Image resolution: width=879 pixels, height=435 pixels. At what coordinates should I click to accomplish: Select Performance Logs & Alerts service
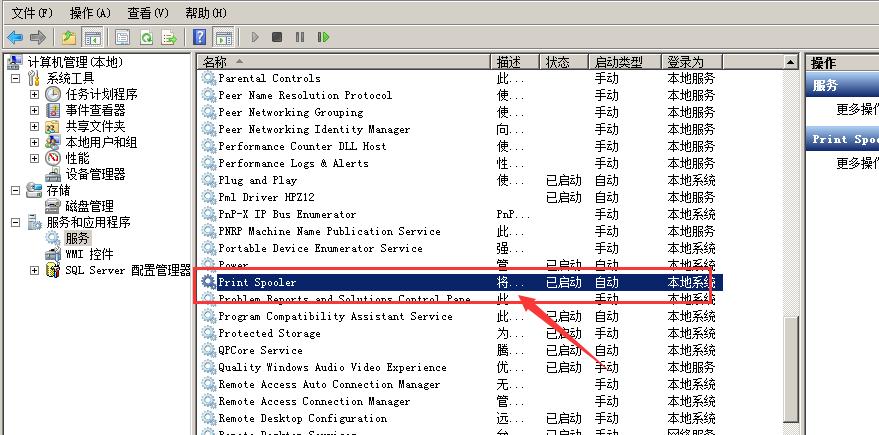point(293,164)
